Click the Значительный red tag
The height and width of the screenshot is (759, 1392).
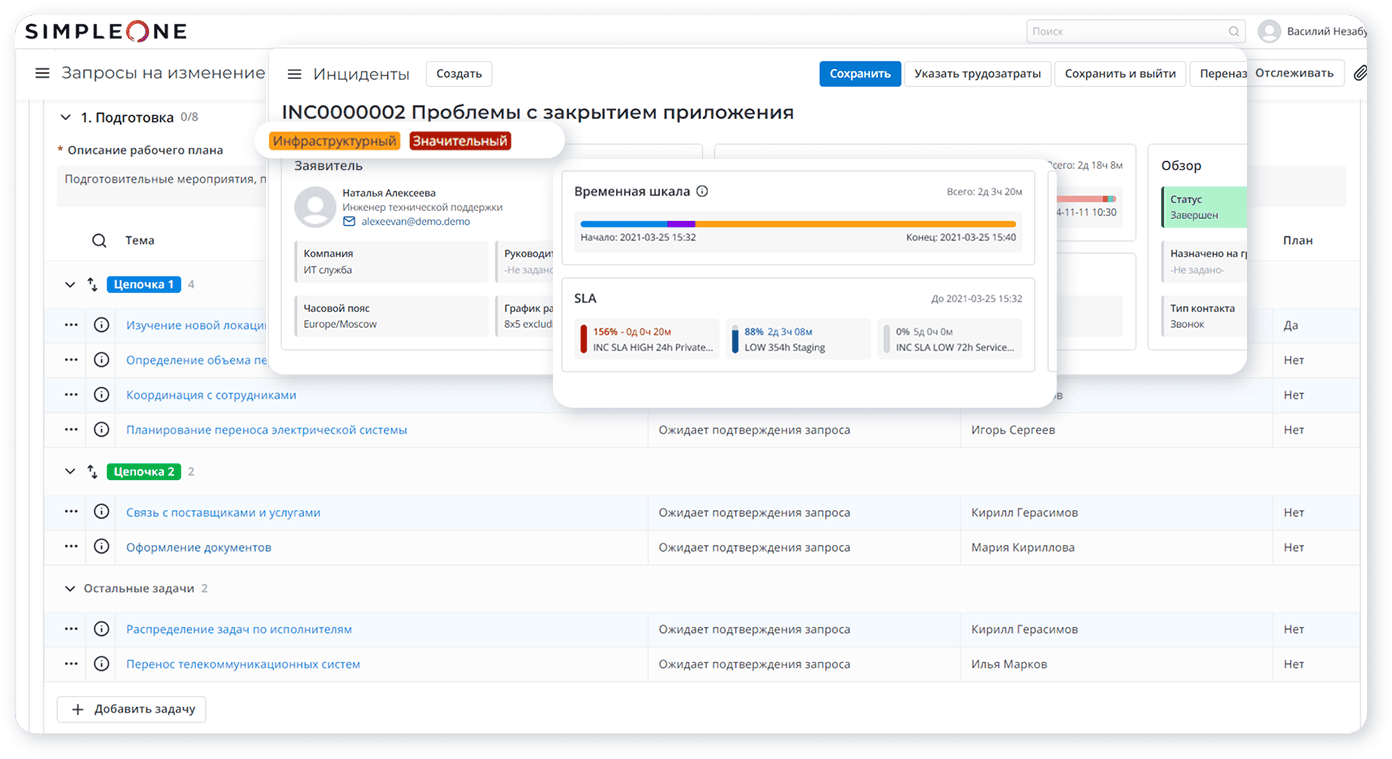click(x=460, y=141)
